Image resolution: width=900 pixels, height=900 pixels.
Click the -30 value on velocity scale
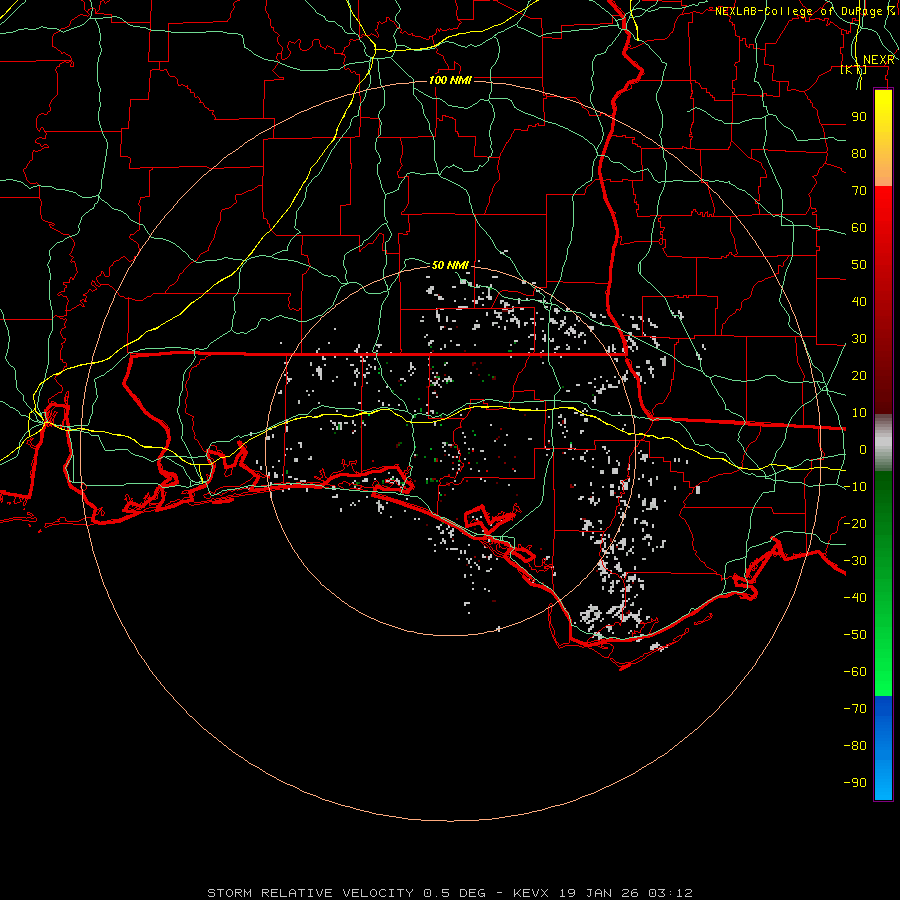[x=855, y=561]
